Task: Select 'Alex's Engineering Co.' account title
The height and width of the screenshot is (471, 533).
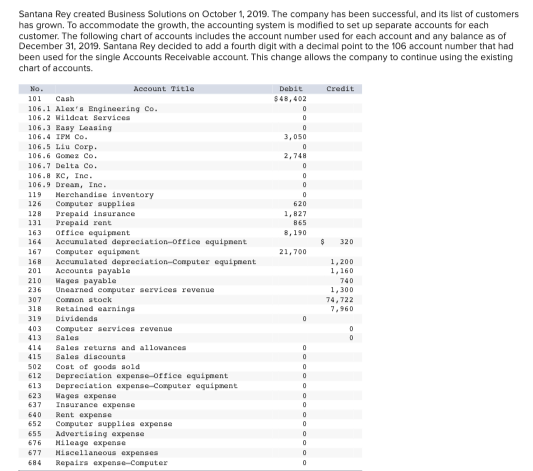Action: 107,109
